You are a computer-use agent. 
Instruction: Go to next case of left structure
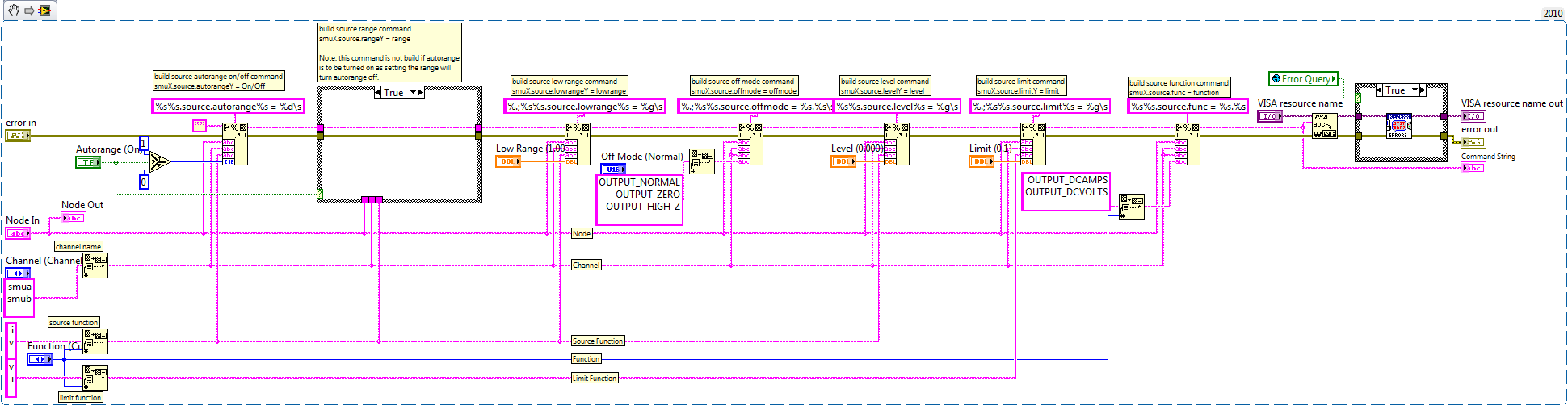pos(421,93)
